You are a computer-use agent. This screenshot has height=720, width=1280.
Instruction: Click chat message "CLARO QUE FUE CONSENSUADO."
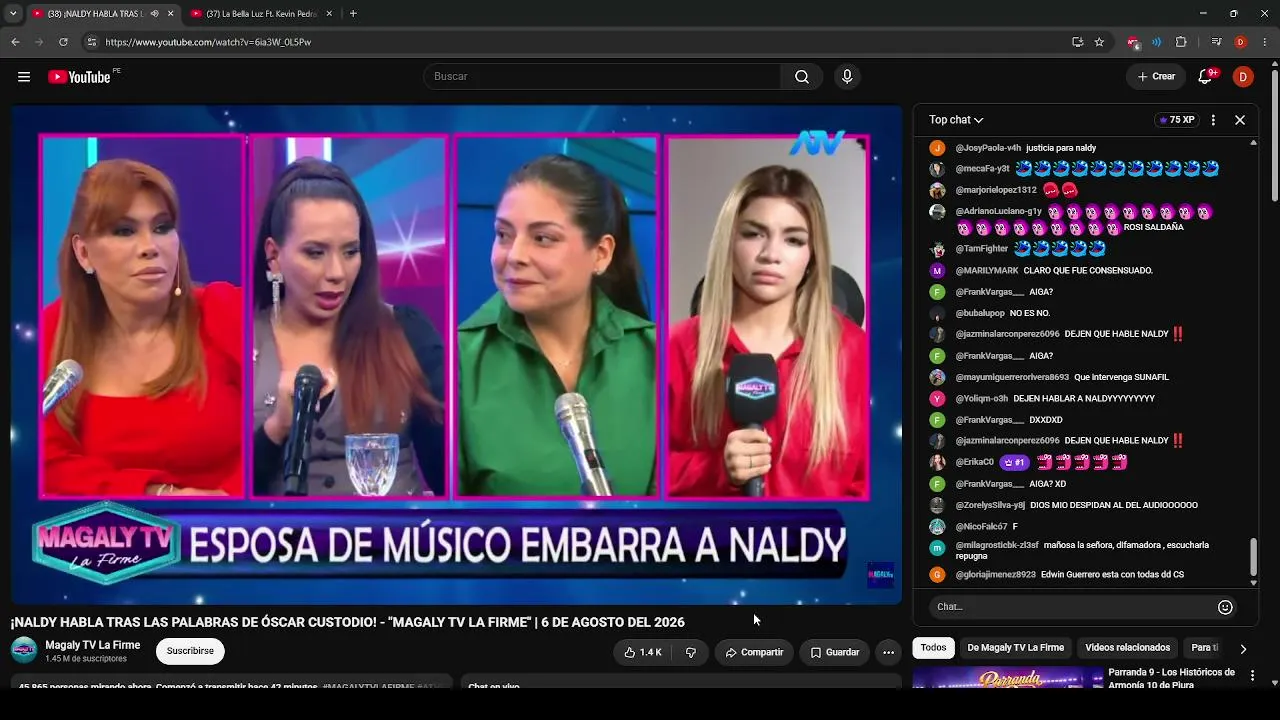coord(1088,271)
